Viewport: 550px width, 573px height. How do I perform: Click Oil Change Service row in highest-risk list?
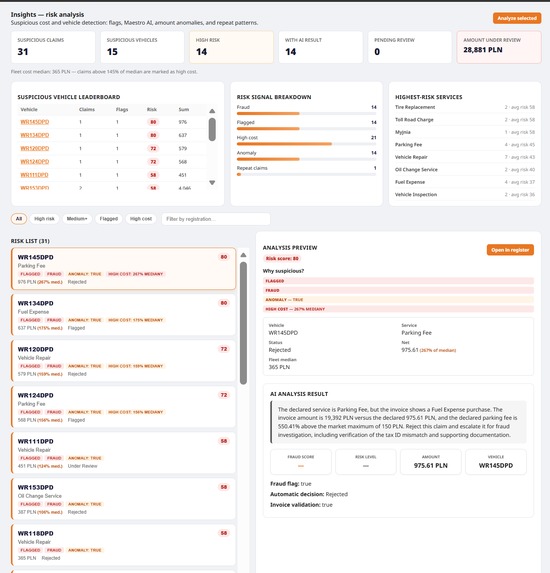click(464, 169)
